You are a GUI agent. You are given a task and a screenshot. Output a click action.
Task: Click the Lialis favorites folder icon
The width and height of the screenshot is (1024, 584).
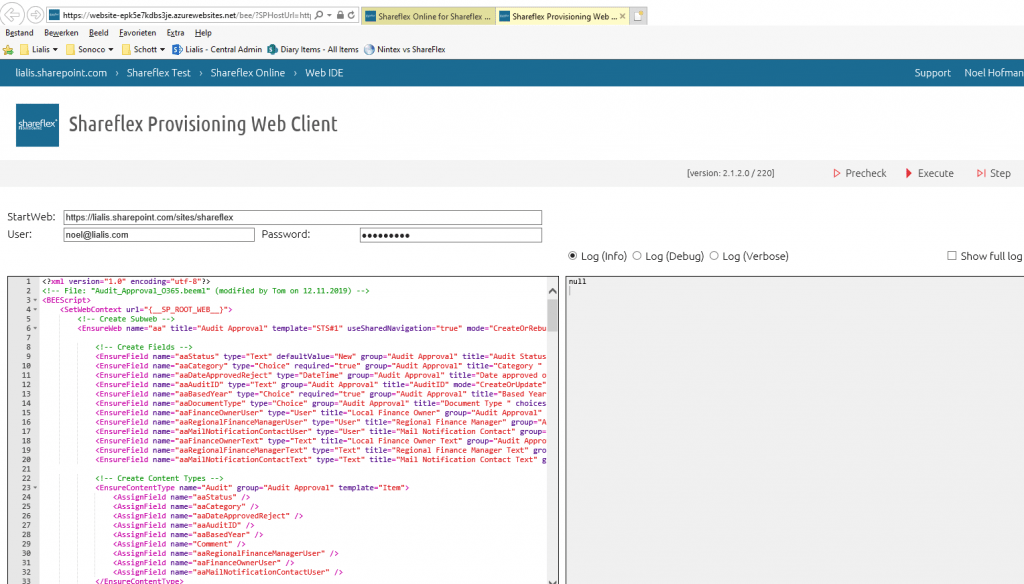tap(24, 50)
